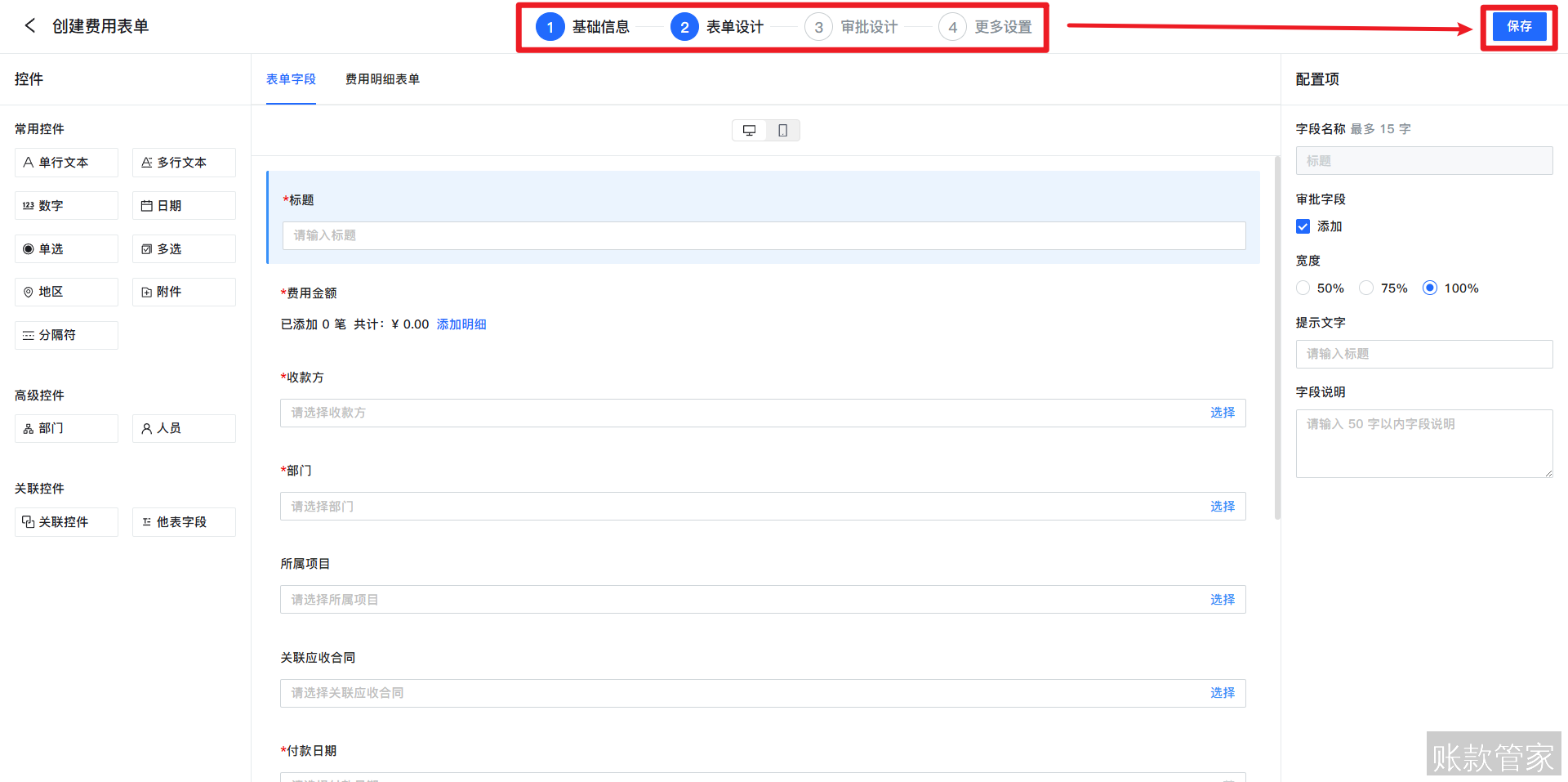The image size is (1568, 782).
Task: Add the 地区 region control
Action: (66, 292)
